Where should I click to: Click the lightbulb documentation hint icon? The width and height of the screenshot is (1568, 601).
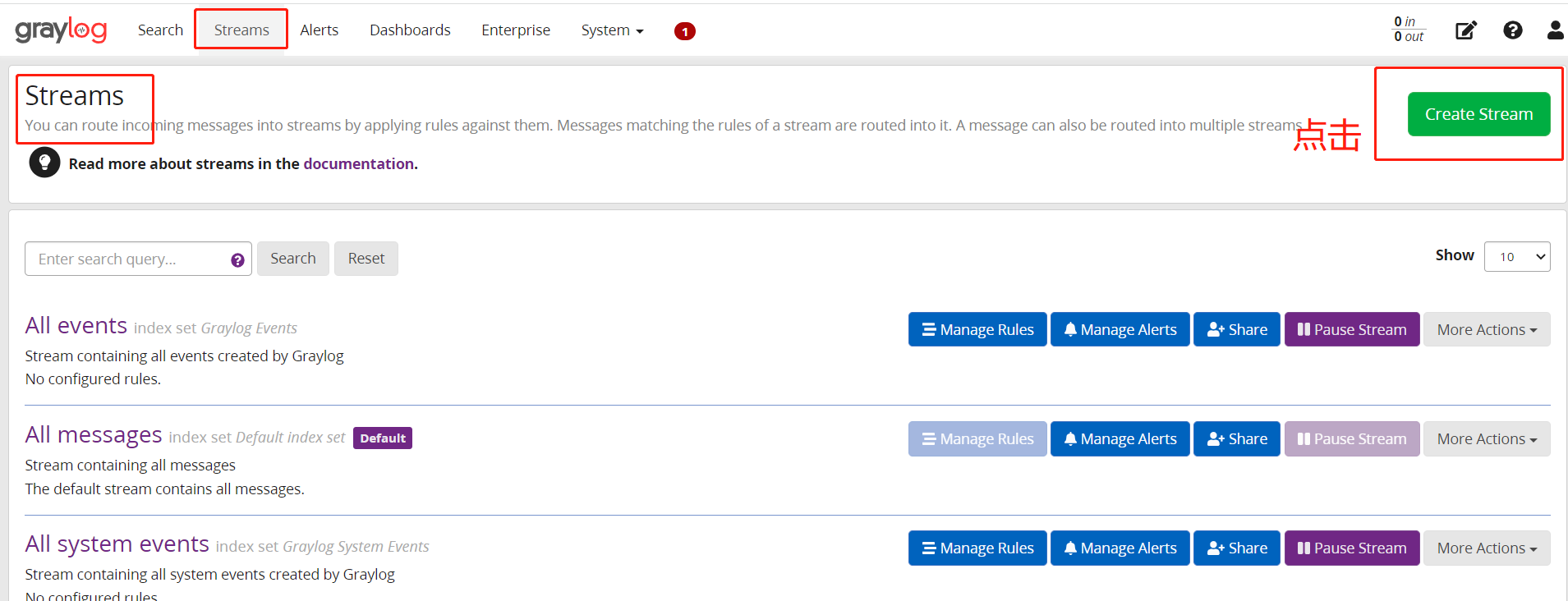coord(45,163)
